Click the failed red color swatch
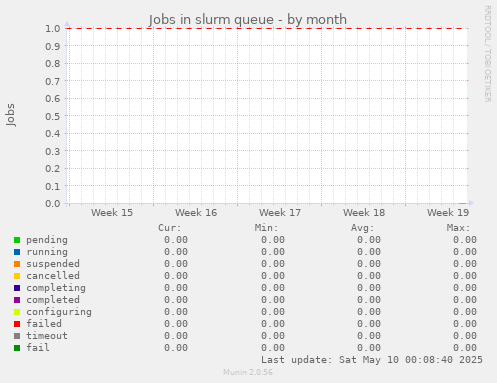Screen dimensions: 497x383 click(x=17, y=324)
